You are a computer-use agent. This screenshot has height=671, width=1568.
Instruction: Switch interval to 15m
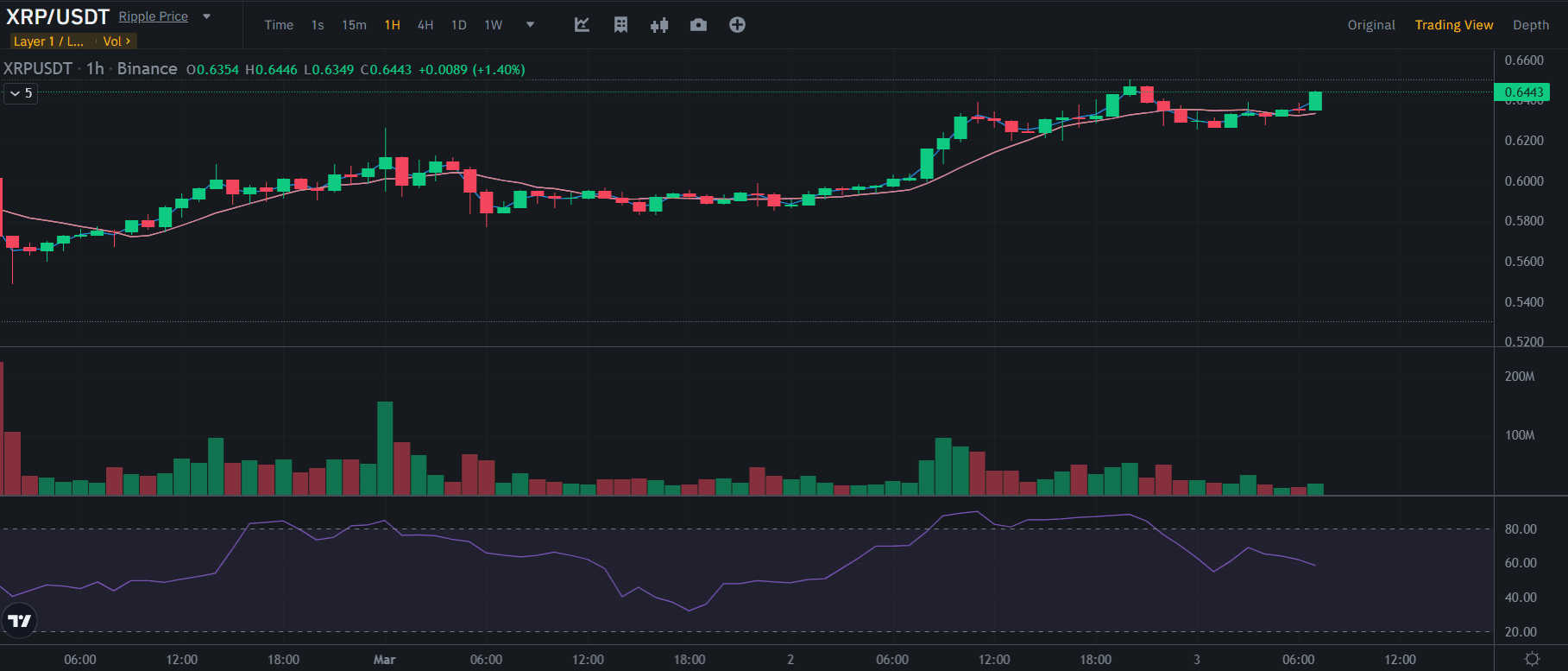354,25
